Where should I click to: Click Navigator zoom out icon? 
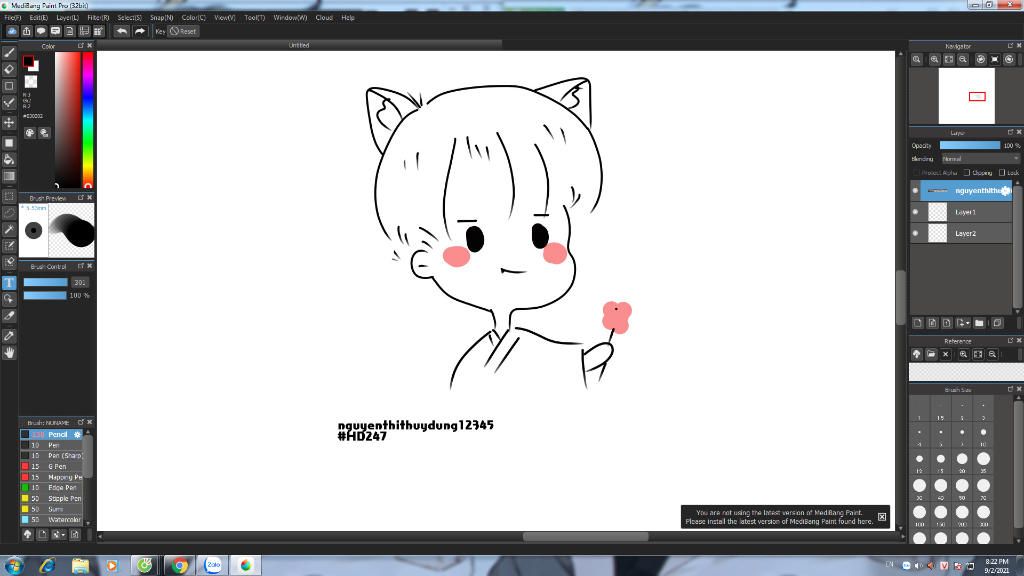click(963, 59)
